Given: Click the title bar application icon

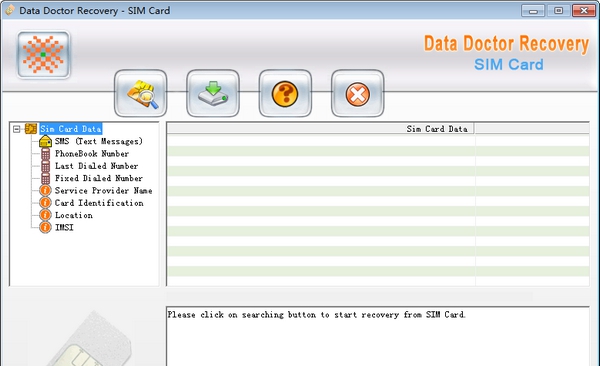Looking at the screenshot, I should pos(10,10).
